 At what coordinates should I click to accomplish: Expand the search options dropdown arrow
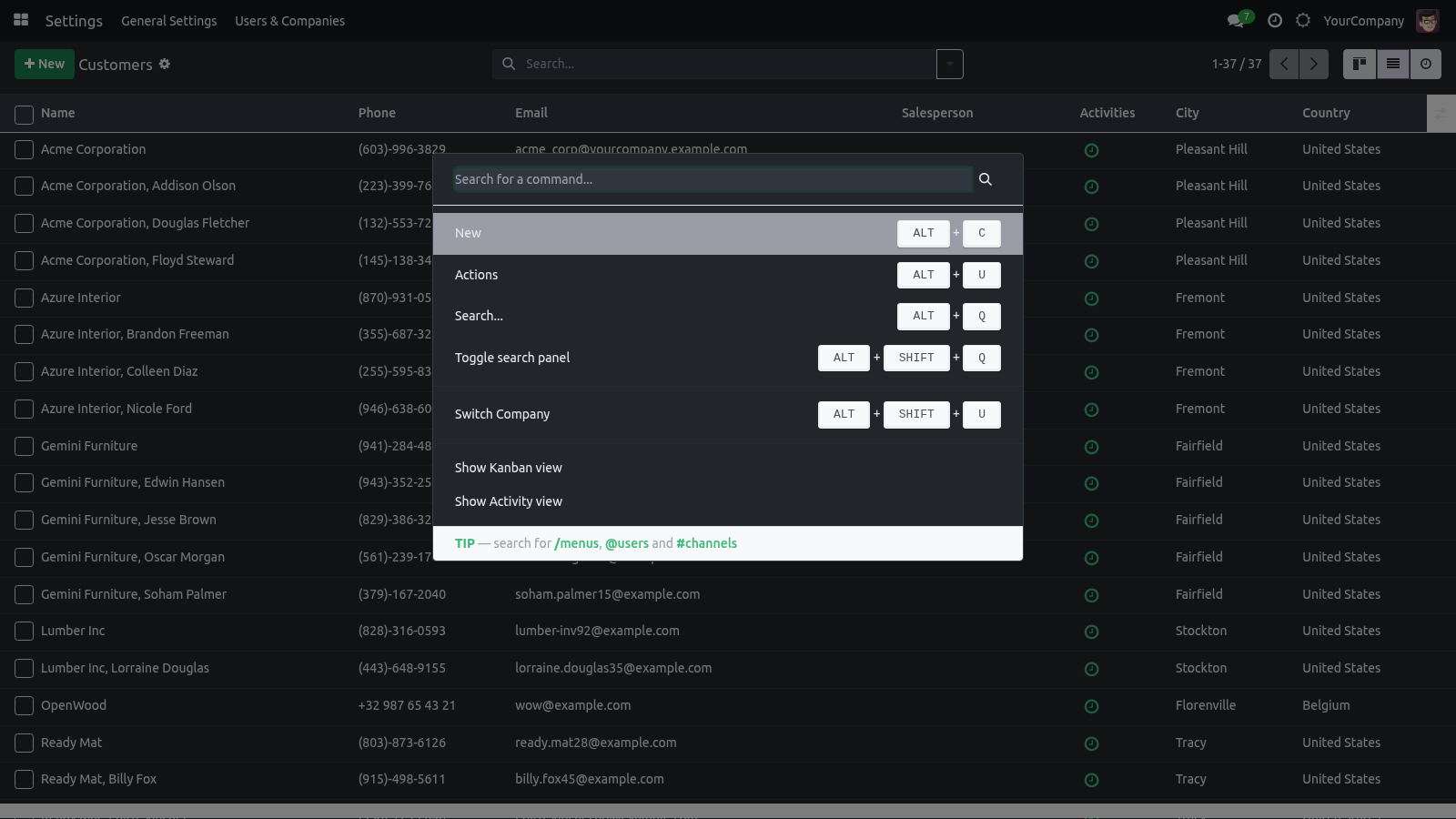[x=950, y=64]
